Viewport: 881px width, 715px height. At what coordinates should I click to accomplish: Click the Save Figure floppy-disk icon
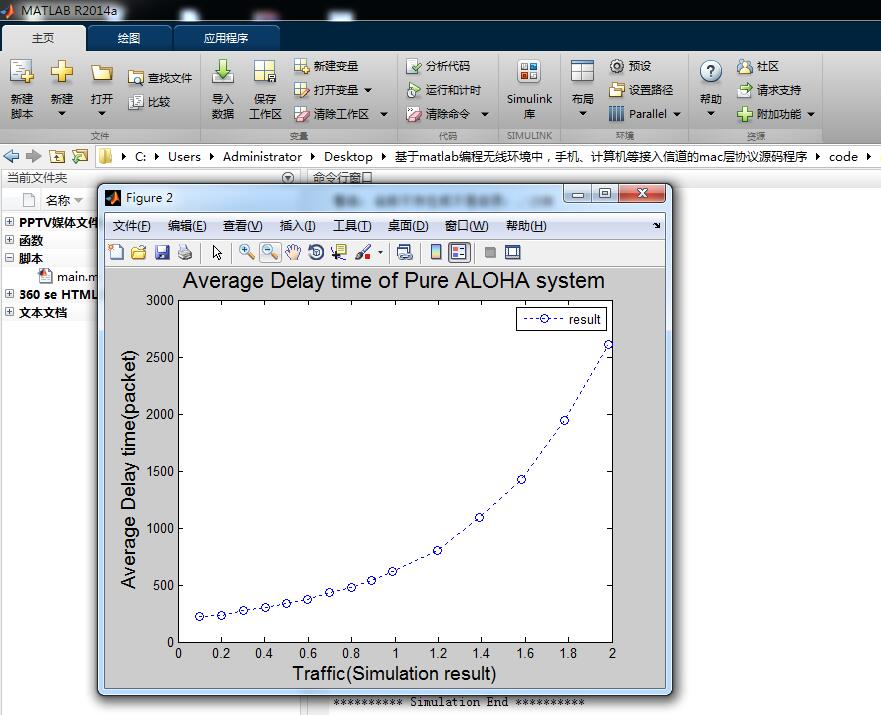pyautogui.click(x=162, y=252)
